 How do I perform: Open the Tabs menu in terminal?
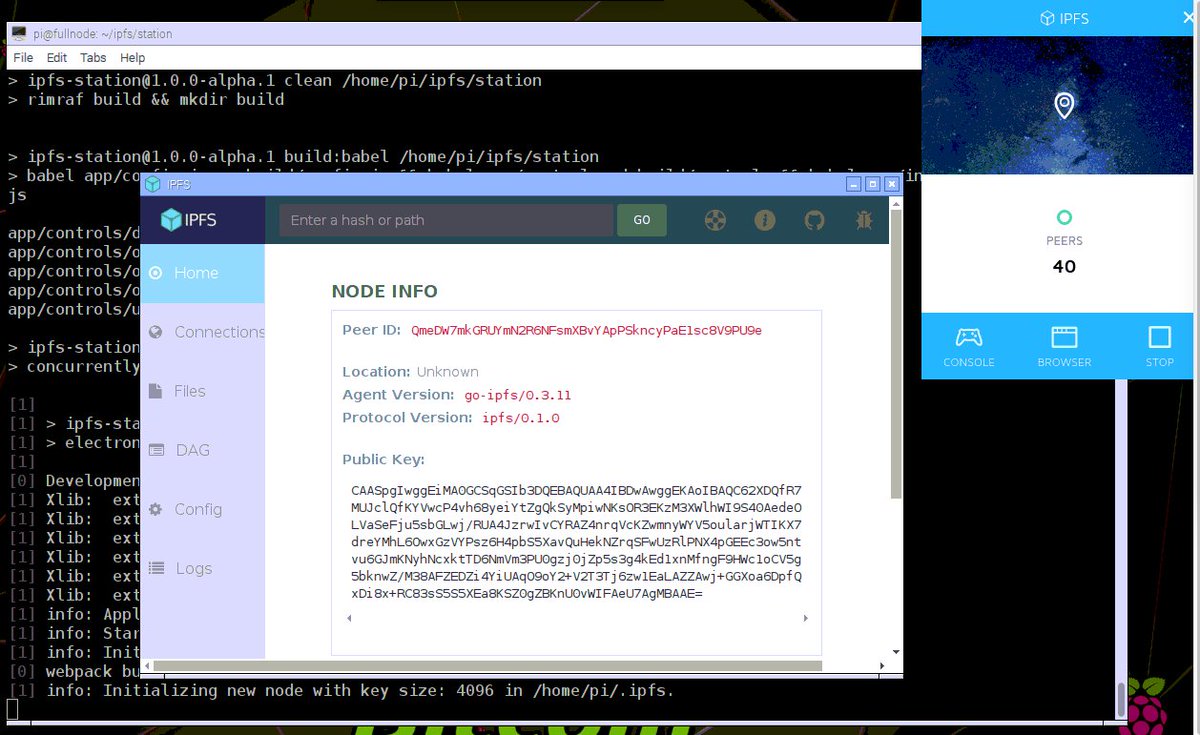(93, 58)
